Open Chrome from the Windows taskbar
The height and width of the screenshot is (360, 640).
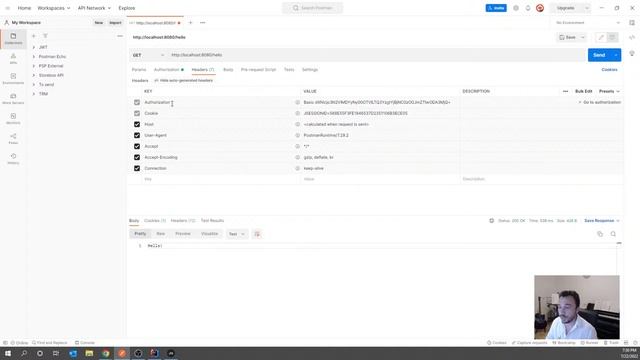(x=106, y=353)
